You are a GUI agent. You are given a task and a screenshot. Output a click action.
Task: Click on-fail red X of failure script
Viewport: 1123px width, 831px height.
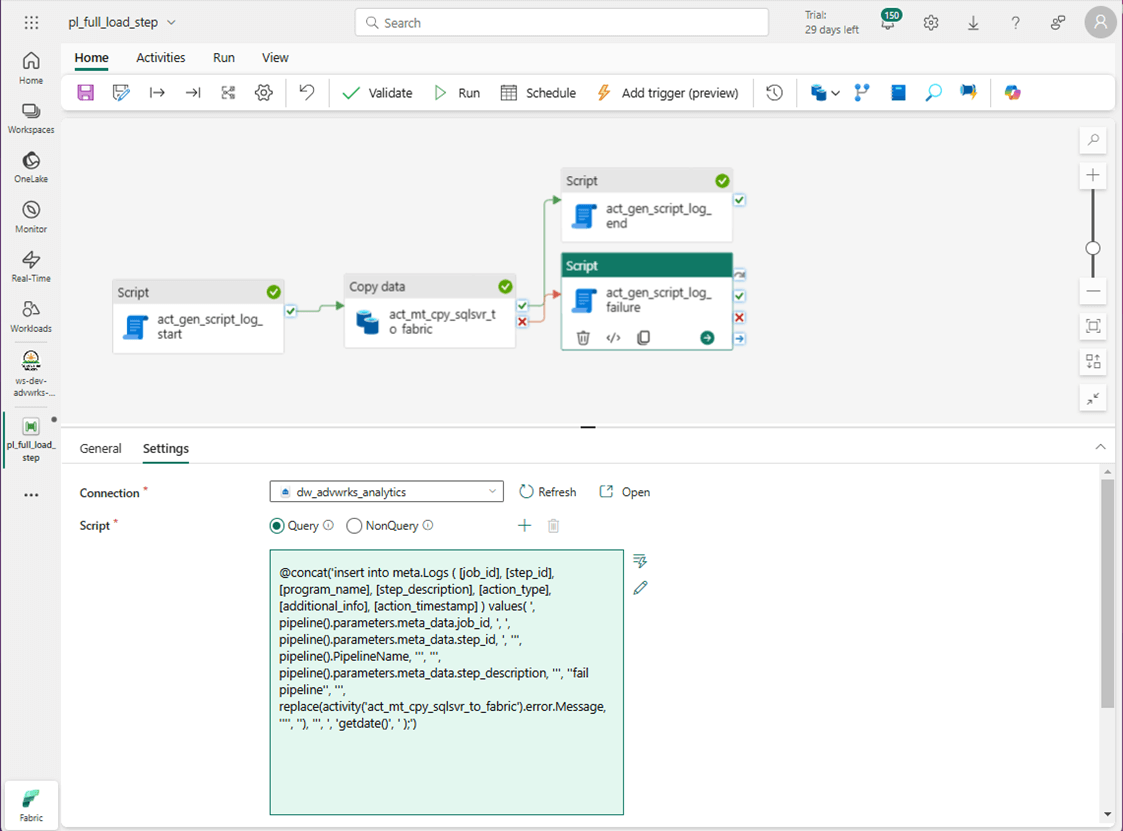739,317
